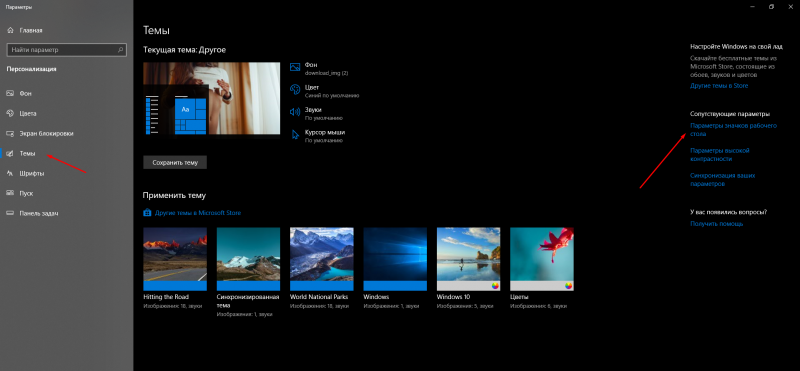This screenshot has height=371, width=800.
Task: Open Параметры высокой контрастности link
Action: click(x=719, y=155)
